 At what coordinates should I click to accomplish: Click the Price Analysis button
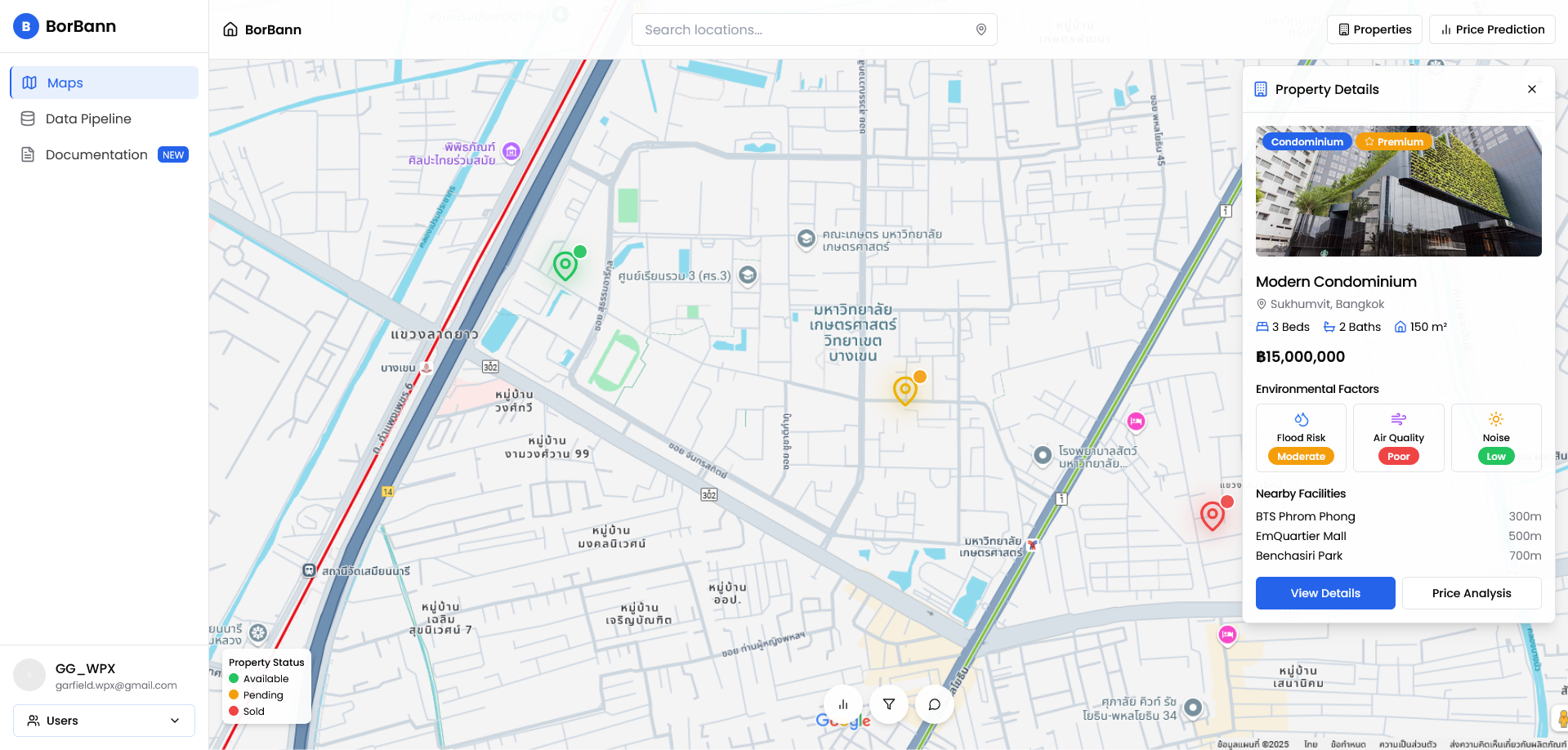pos(1472,593)
